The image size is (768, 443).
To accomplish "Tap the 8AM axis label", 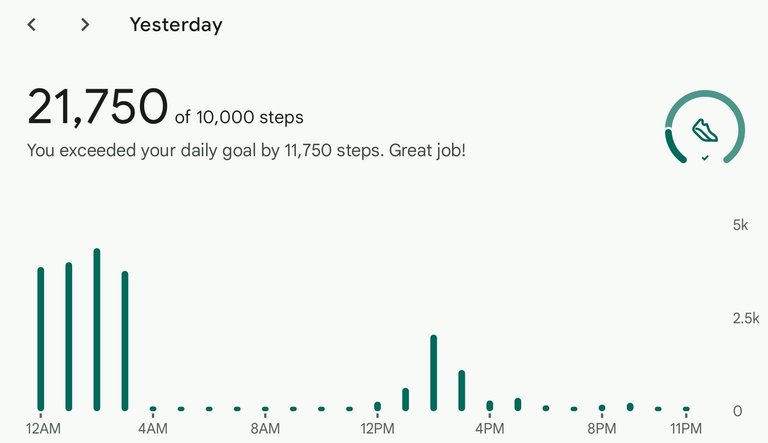I will (x=265, y=429).
